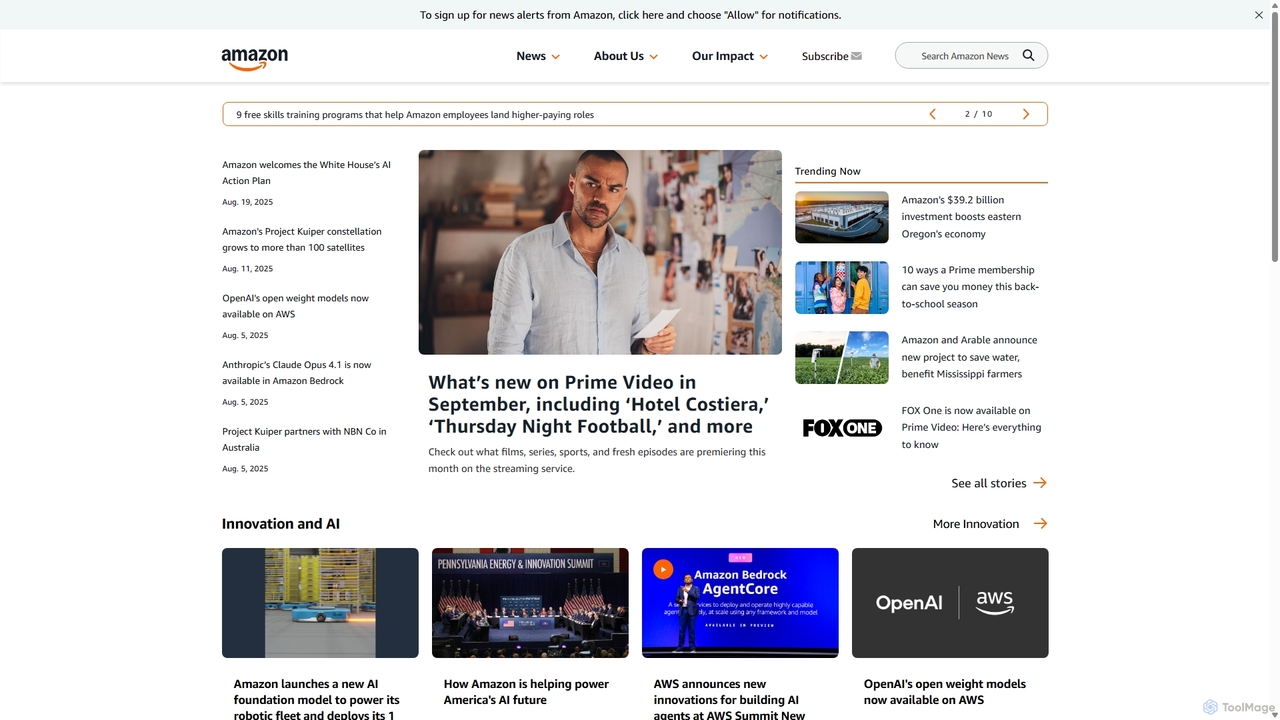Open the FOX One logo thumbnail
The image size is (1280, 720).
[842, 428]
